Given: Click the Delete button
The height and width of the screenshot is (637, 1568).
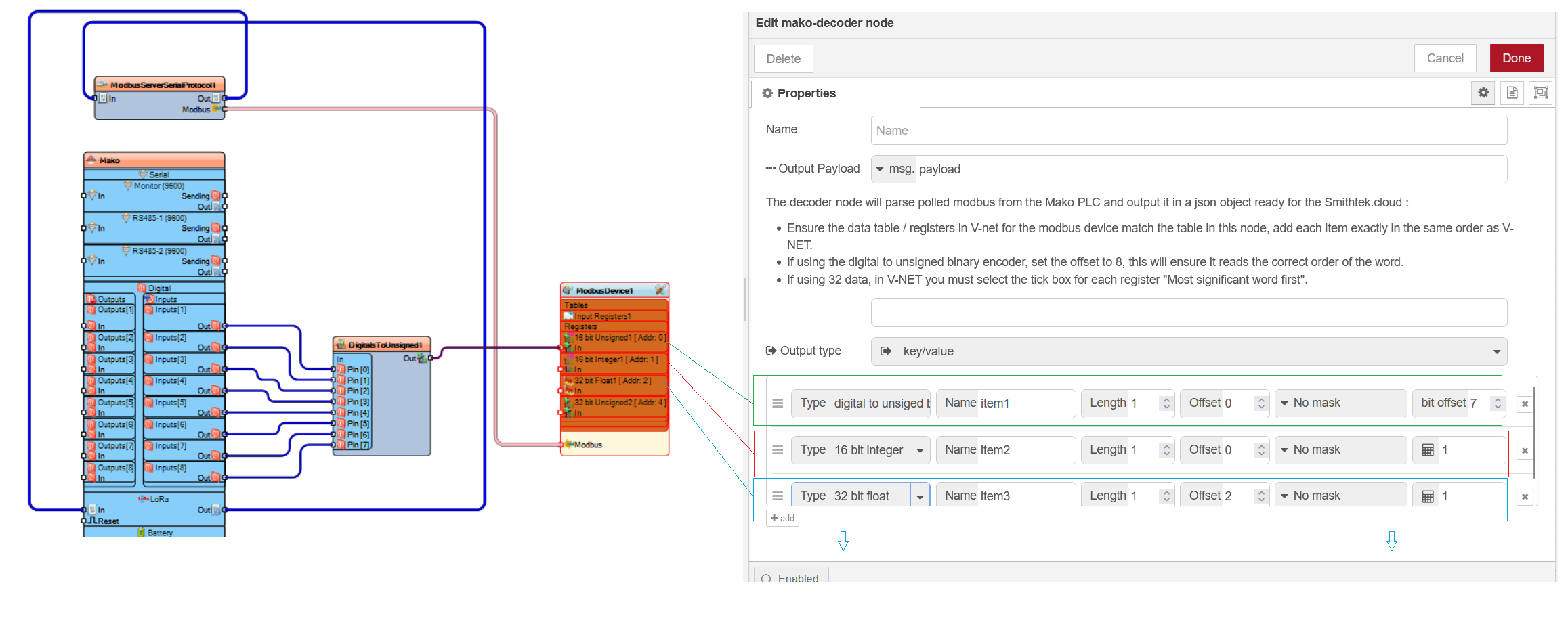Looking at the screenshot, I should tap(784, 59).
